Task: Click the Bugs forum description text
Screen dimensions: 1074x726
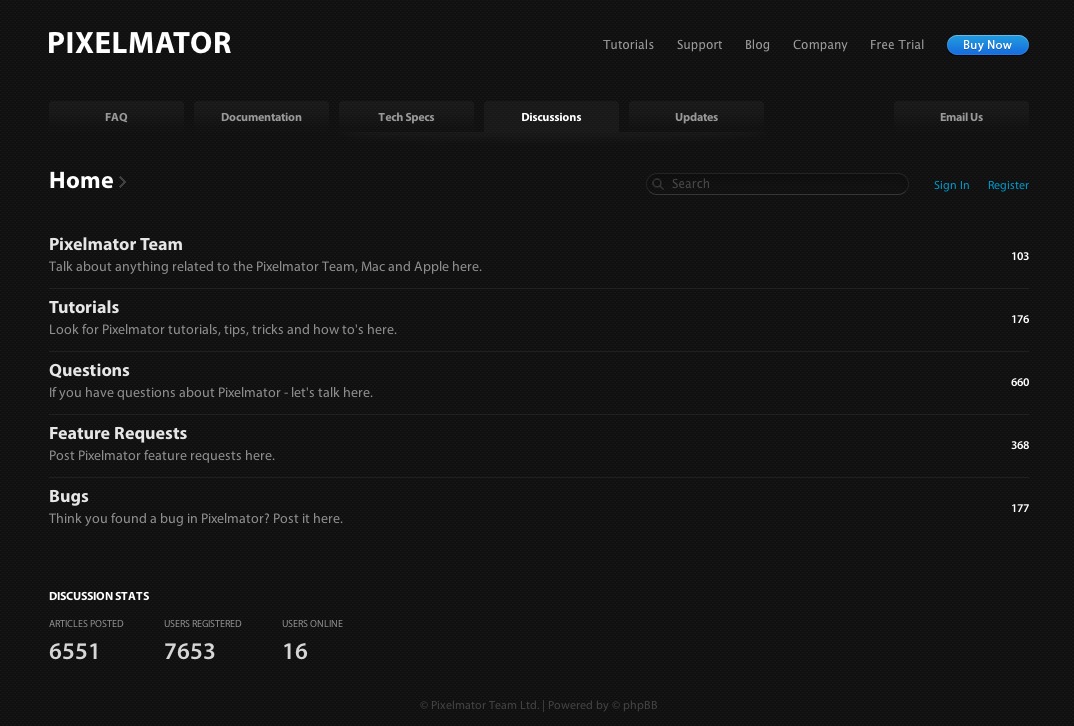Action: click(196, 518)
